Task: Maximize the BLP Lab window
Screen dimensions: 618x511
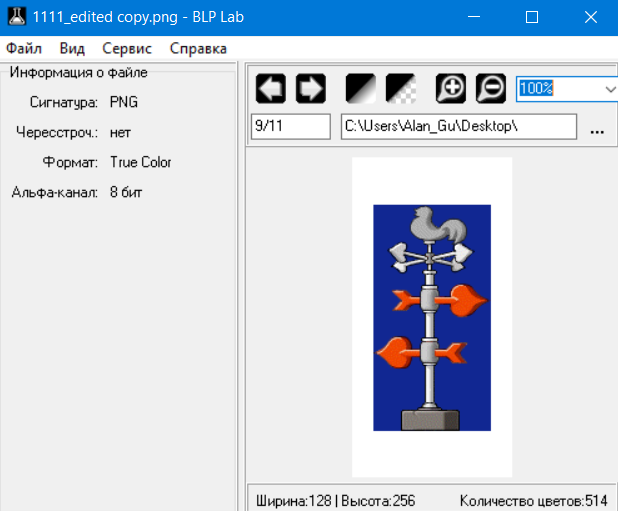Action: [532, 17]
